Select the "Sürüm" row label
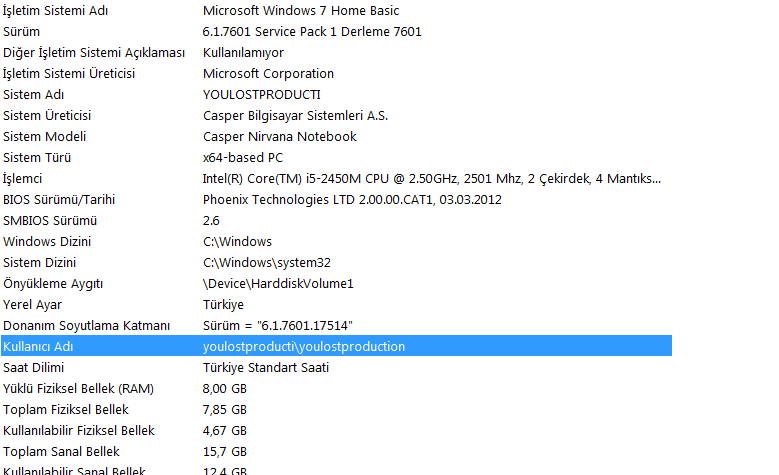This screenshot has height=475, width=779. 21,32
